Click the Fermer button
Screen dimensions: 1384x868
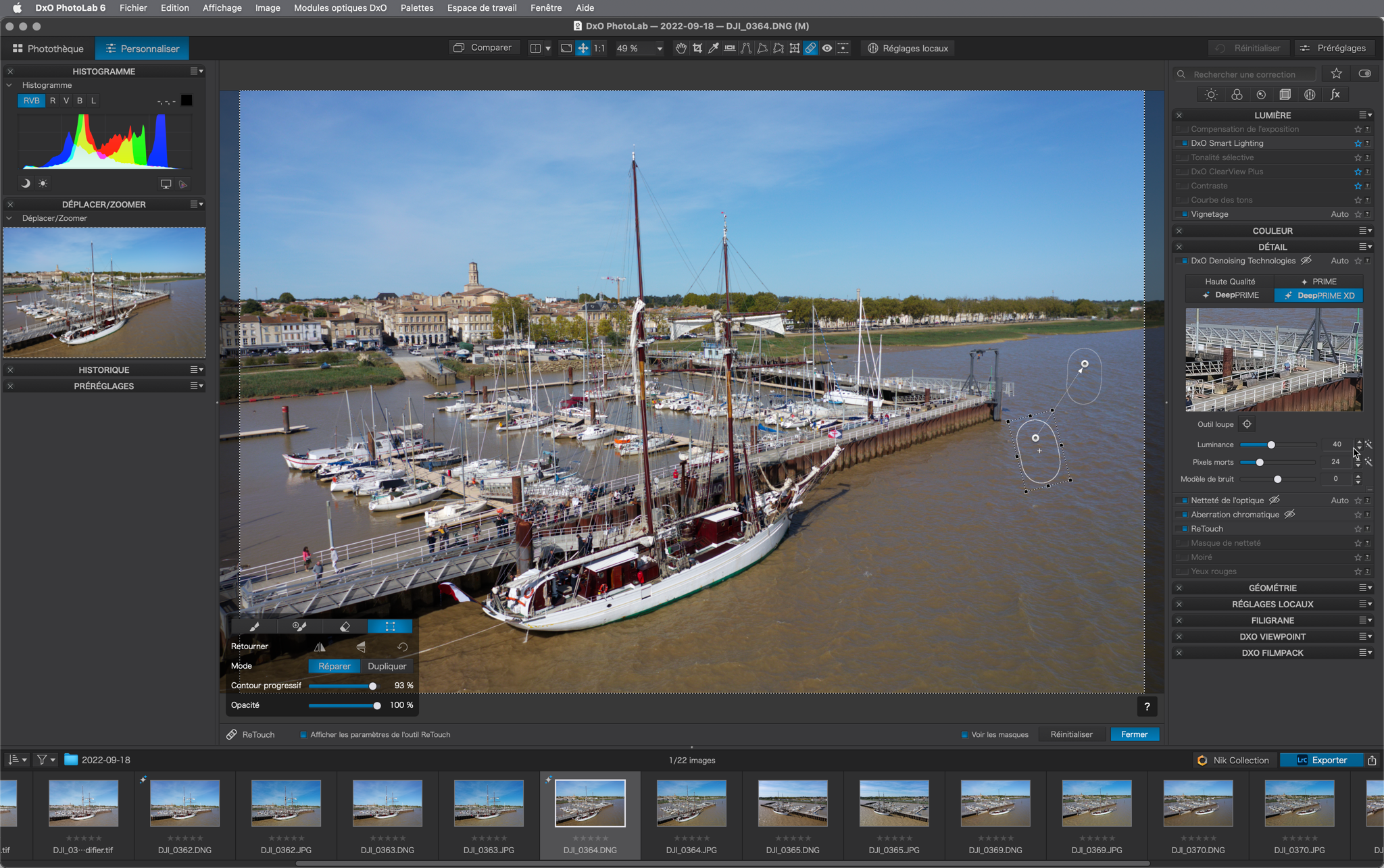[x=1134, y=734]
